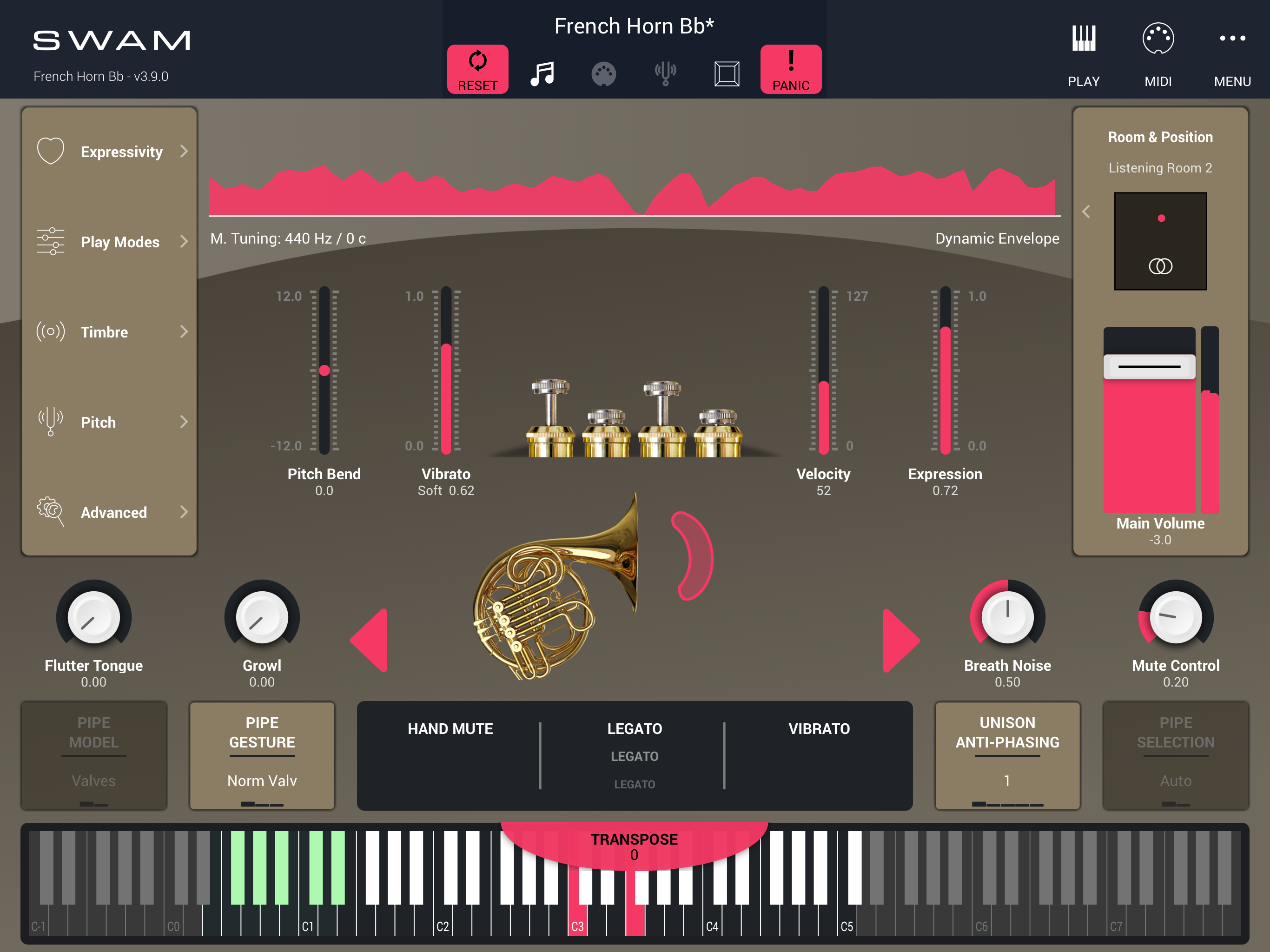This screenshot has height=952, width=1270.
Task: Click the RESET button
Action: pos(478,69)
